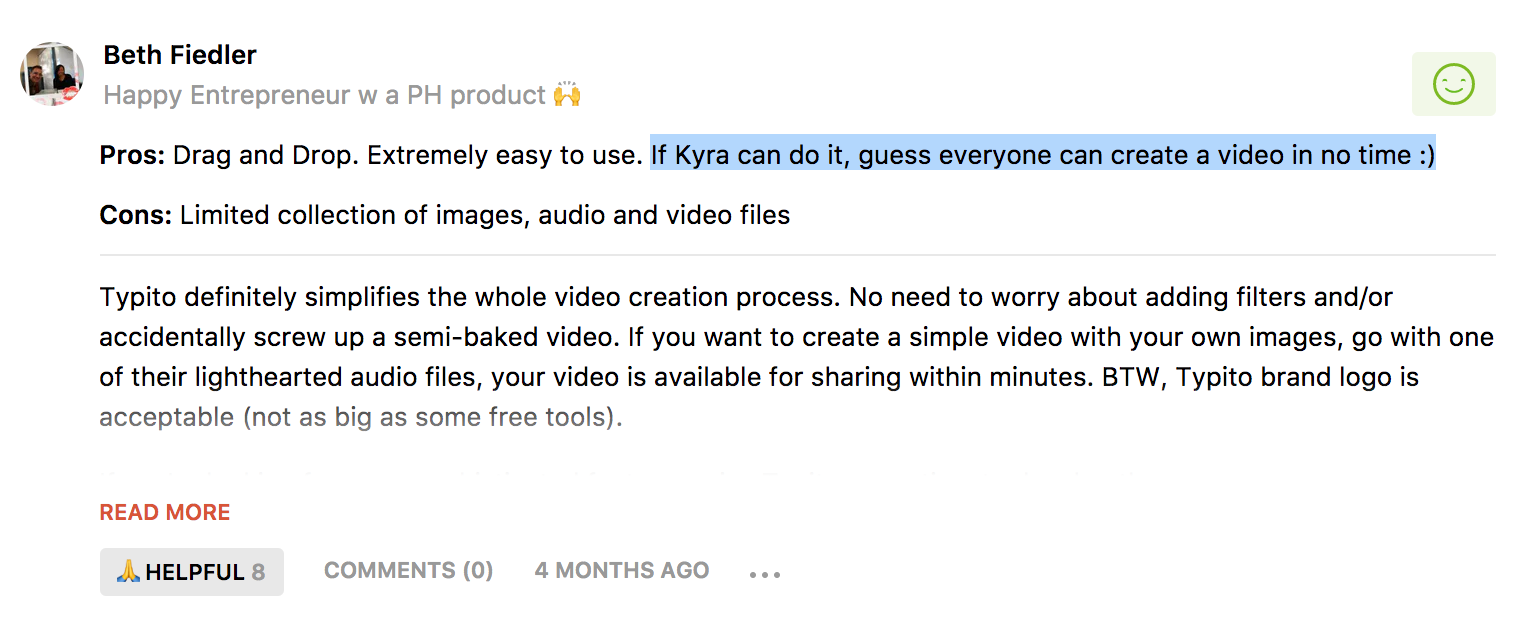Click the green smiley sentiment icon
The height and width of the screenshot is (618, 1514).
pos(1453,84)
